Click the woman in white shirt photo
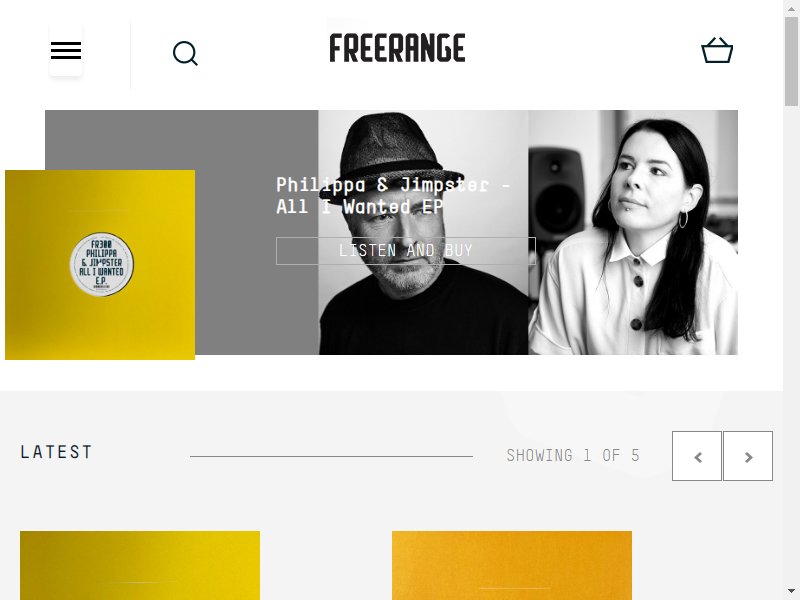This screenshot has height=600, width=800. (633, 232)
